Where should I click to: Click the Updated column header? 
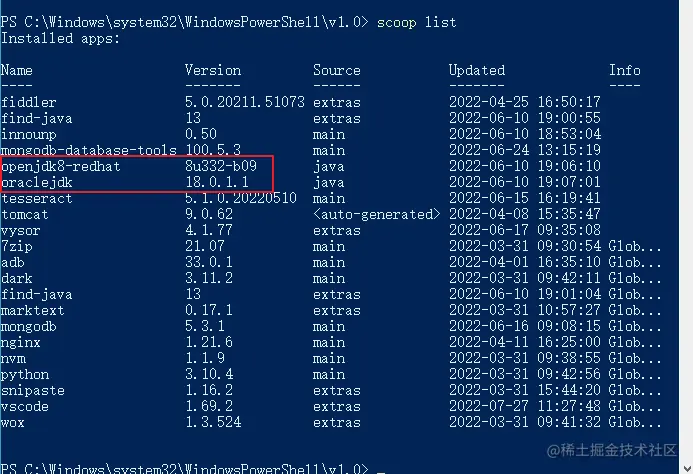click(x=476, y=70)
